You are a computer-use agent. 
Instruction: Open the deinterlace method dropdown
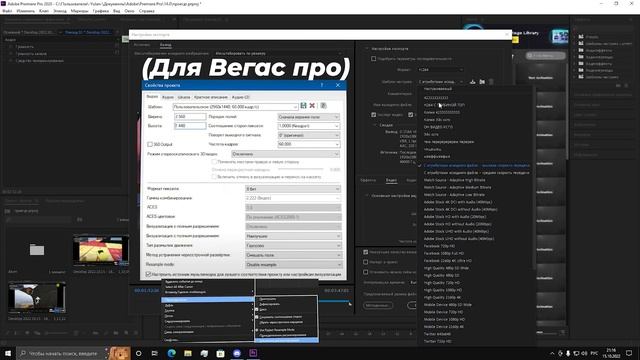pos(293,255)
